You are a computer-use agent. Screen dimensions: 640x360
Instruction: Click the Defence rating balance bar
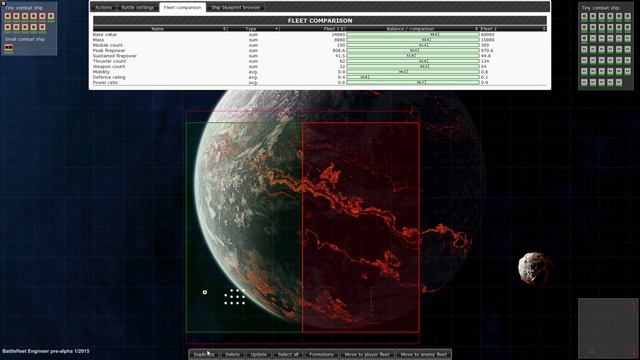pos(413,77)
